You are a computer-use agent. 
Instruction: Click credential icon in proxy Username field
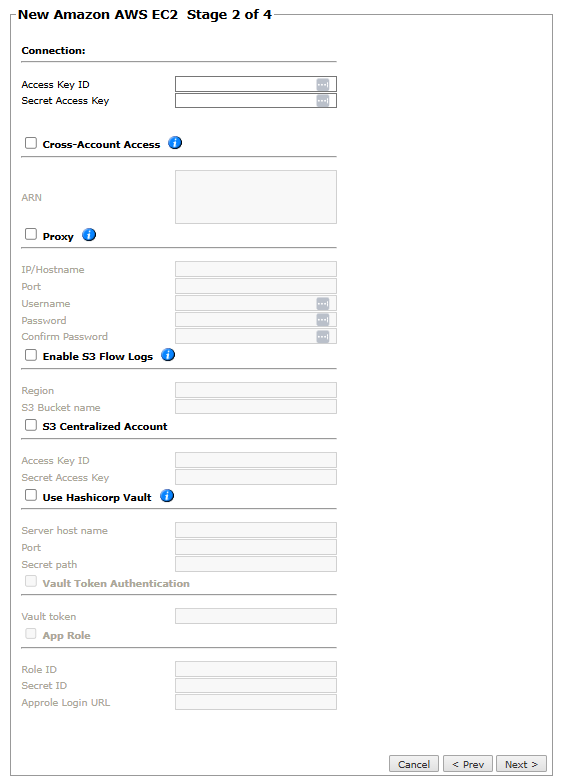[x=323, y=303]
